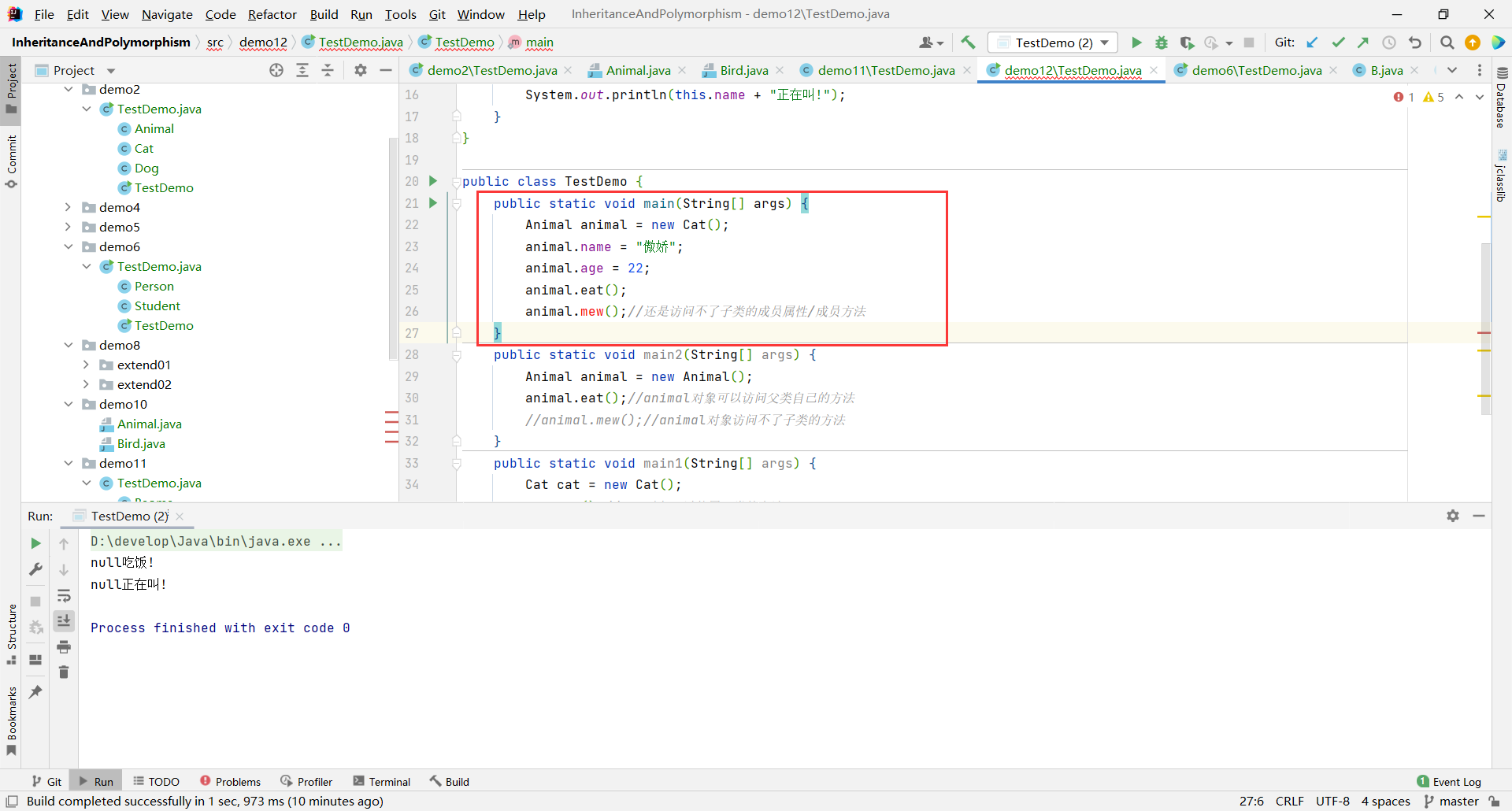This screenshot has height=811, width=1512.
Task: Open Run panel settings gear
Action: click(x=1453, y=516)
